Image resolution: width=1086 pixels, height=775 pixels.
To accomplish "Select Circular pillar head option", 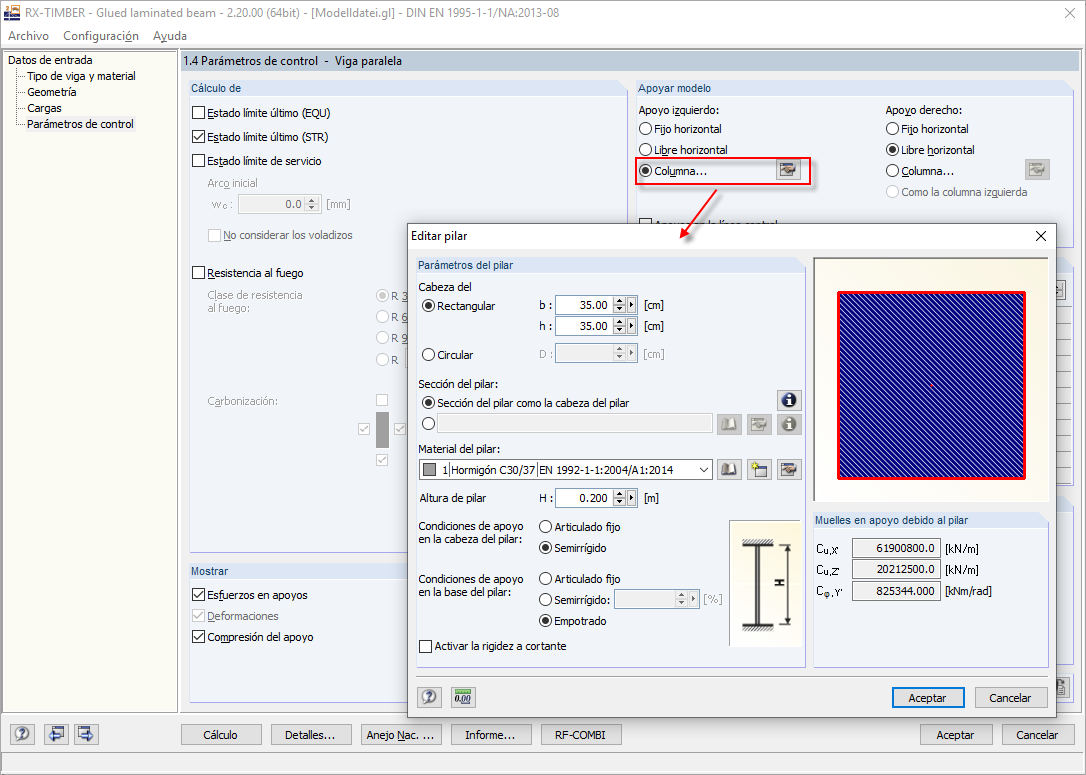I will click(x=429, y=355).
